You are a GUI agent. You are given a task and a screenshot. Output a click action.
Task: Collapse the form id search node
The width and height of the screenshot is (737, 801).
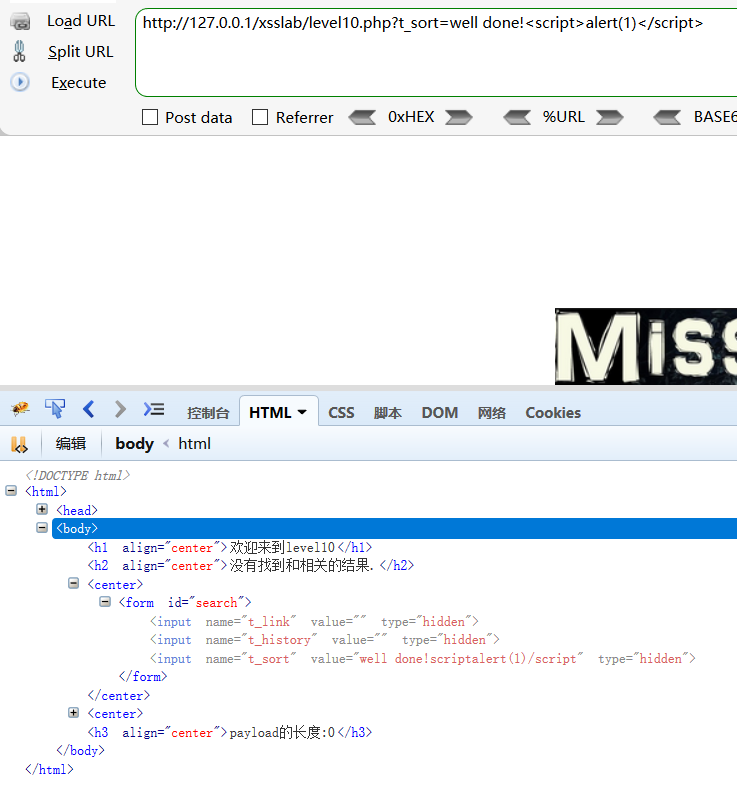(105, 602)
